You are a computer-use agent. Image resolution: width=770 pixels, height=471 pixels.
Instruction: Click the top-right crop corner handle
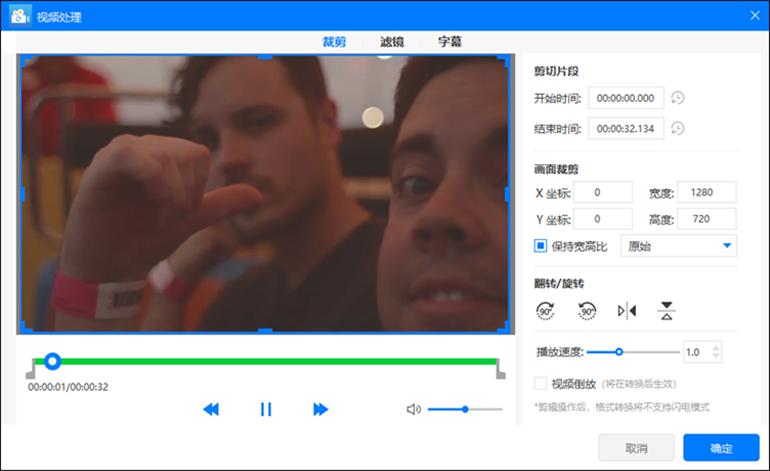[x=504, y=60]
